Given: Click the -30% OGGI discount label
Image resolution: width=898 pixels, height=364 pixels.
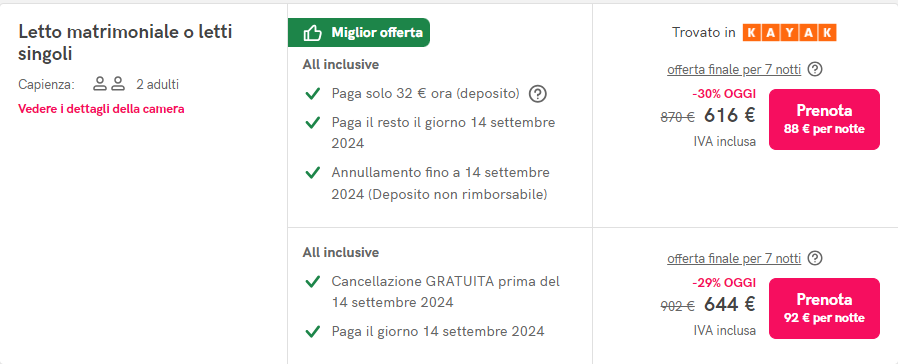Looking at the screenshot, I should coord(724,94).
